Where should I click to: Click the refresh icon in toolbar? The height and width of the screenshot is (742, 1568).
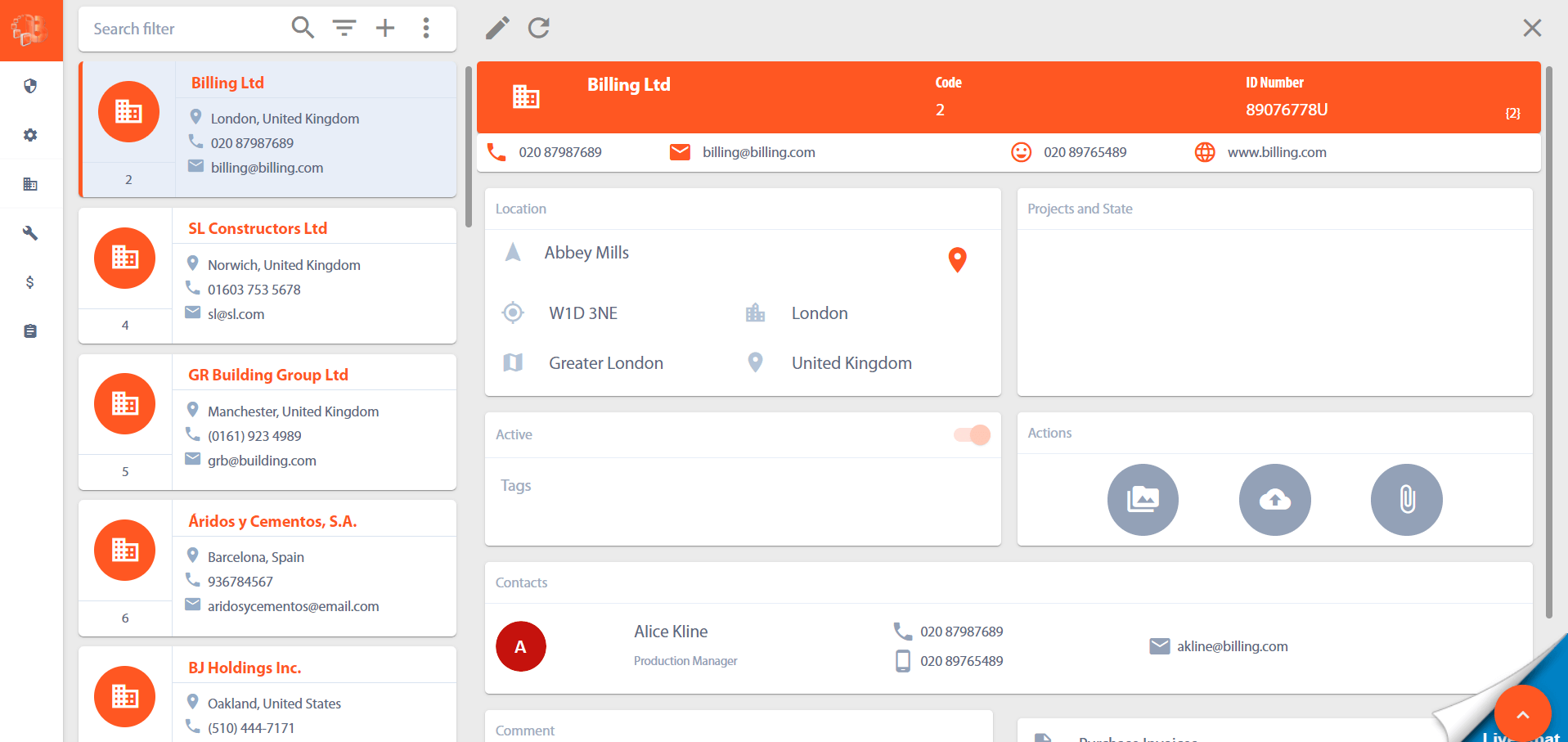538,29
